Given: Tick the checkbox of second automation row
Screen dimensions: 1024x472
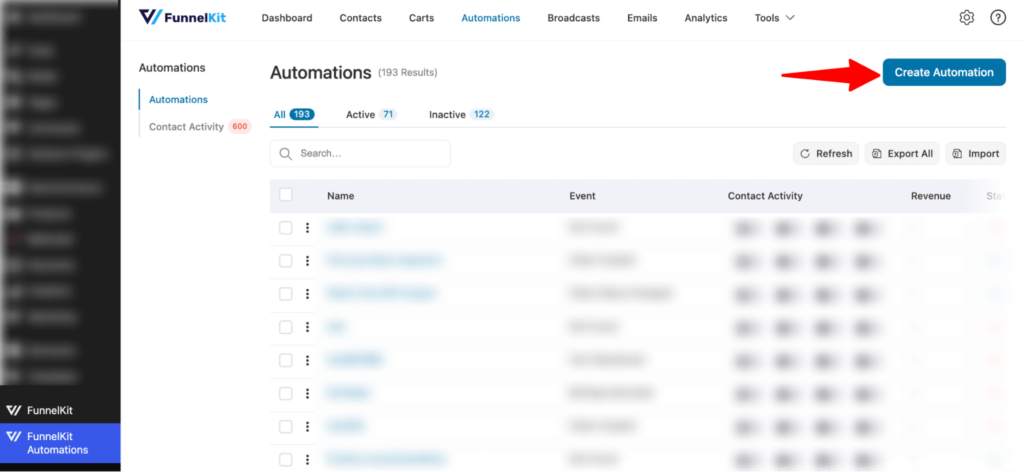Looking at the screenshot, I should coord(285,261).
